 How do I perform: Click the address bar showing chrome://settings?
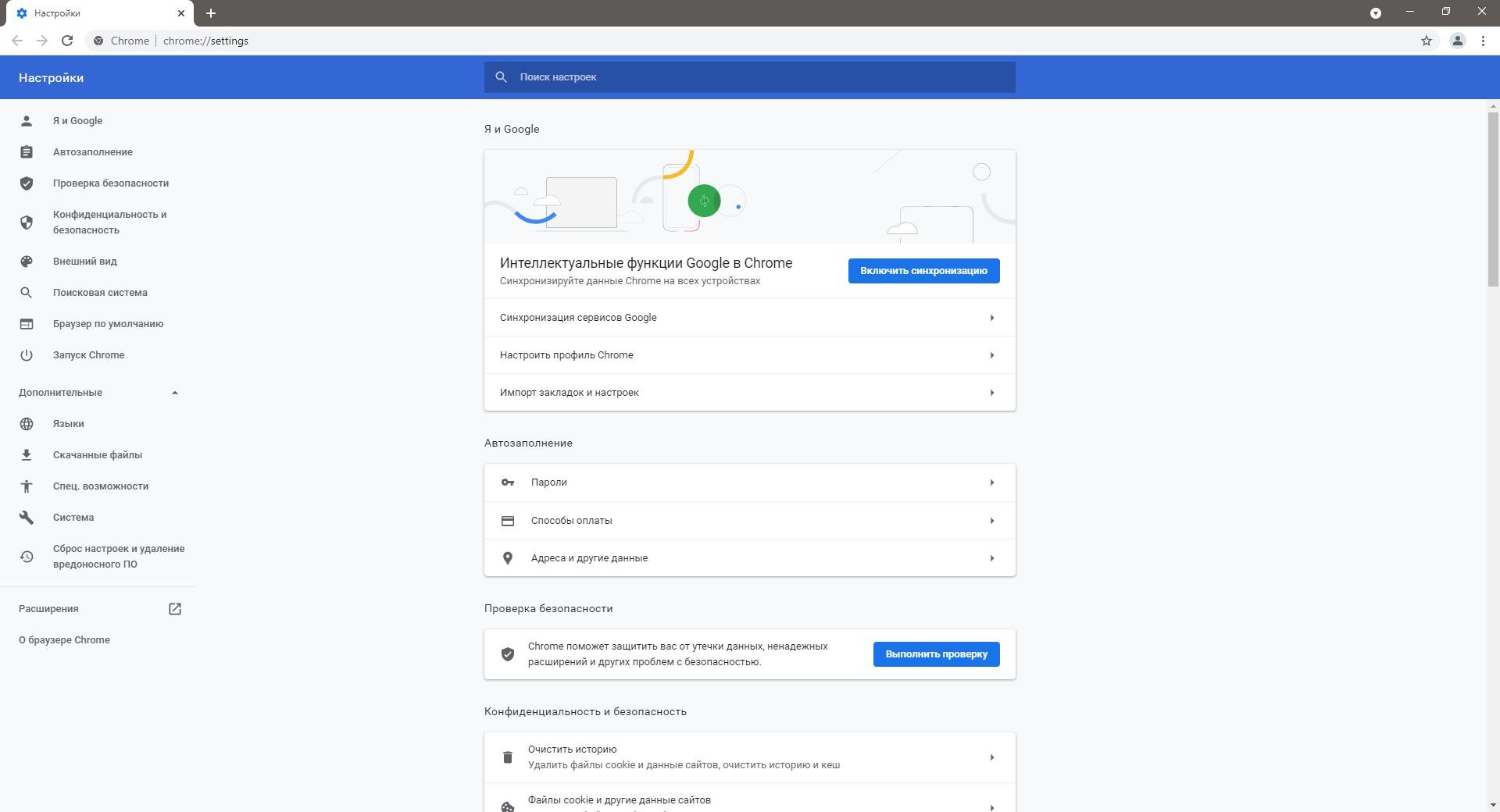(750, 41)
